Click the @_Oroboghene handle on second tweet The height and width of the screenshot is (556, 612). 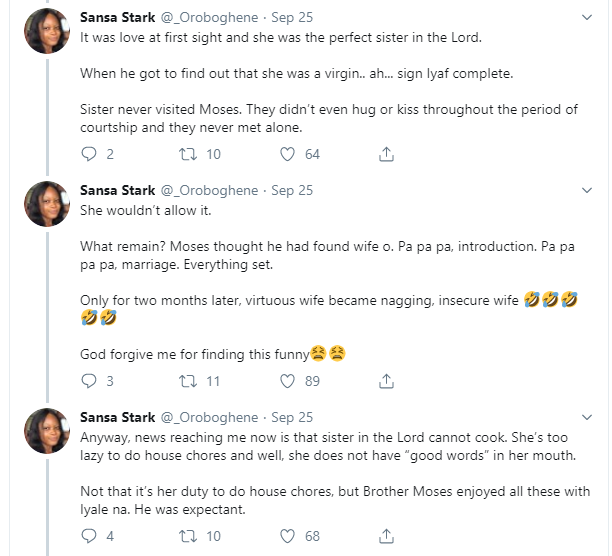coord(210,190)
